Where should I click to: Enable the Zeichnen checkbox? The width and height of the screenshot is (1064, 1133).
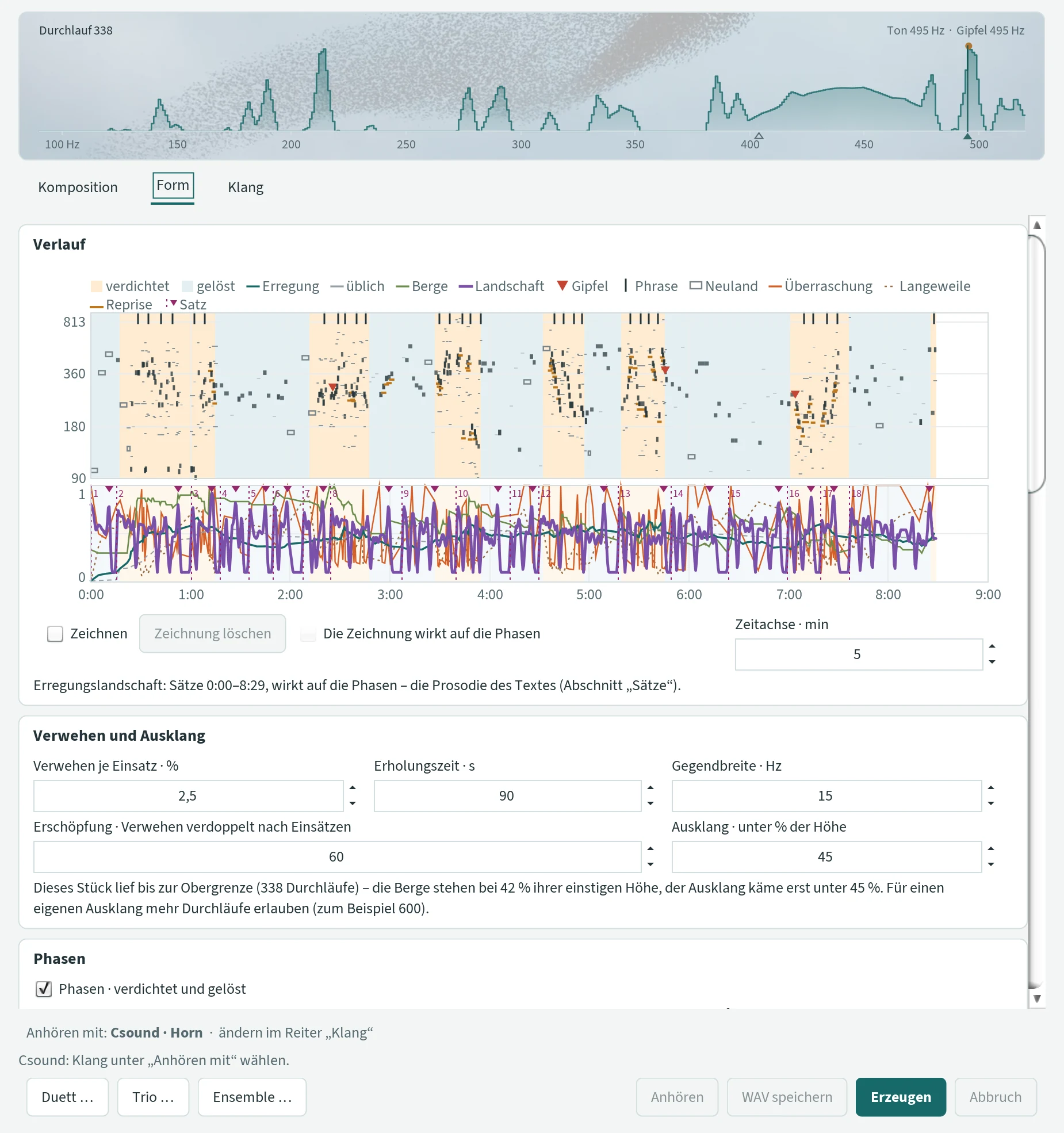point(55,634)
